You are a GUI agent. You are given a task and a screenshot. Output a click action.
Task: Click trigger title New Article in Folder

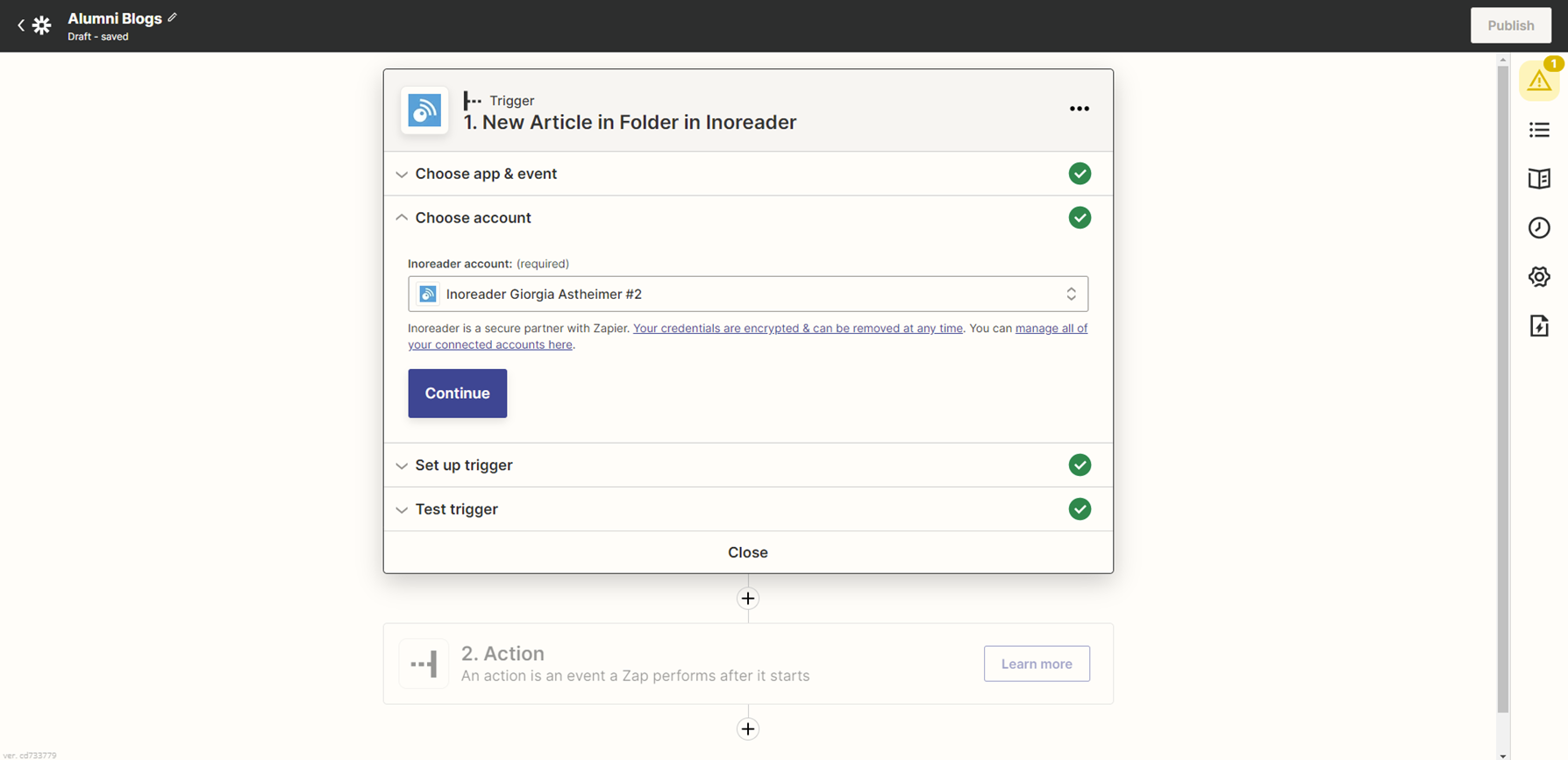(630, 123)
